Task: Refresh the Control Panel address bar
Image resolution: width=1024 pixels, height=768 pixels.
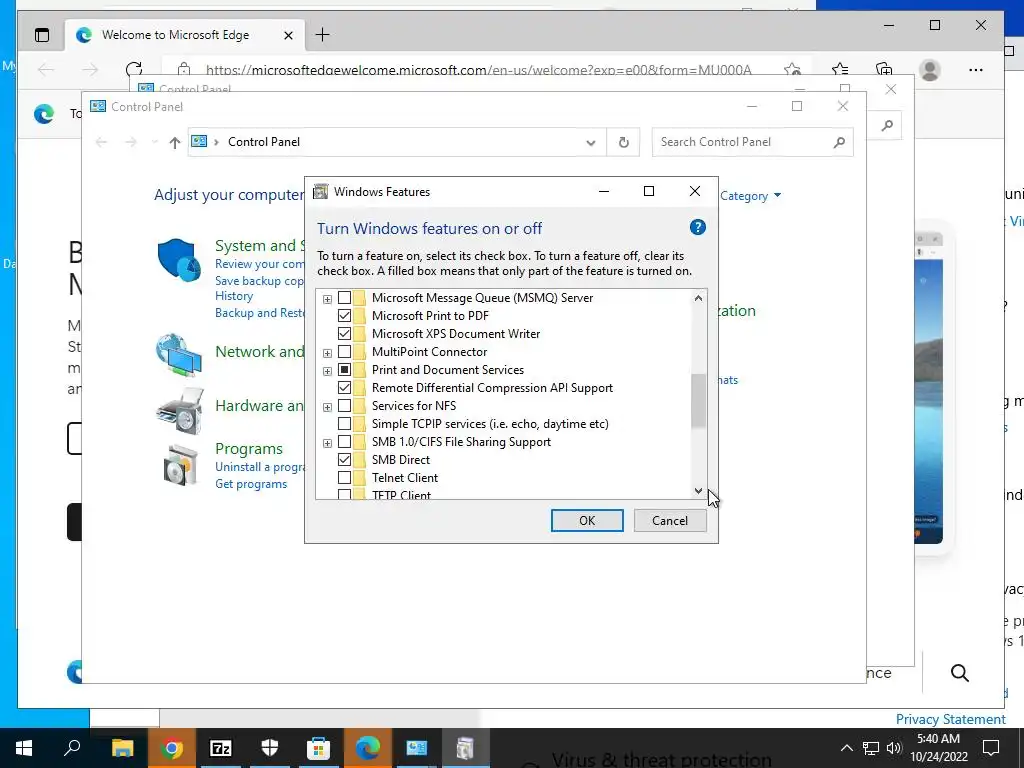Action: coord(623,142)
